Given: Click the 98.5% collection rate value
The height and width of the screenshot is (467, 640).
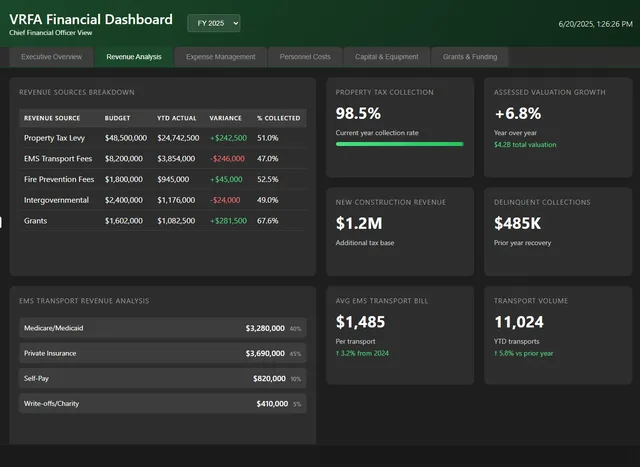Looking at the screenshot, I should (x=358, y=113).
